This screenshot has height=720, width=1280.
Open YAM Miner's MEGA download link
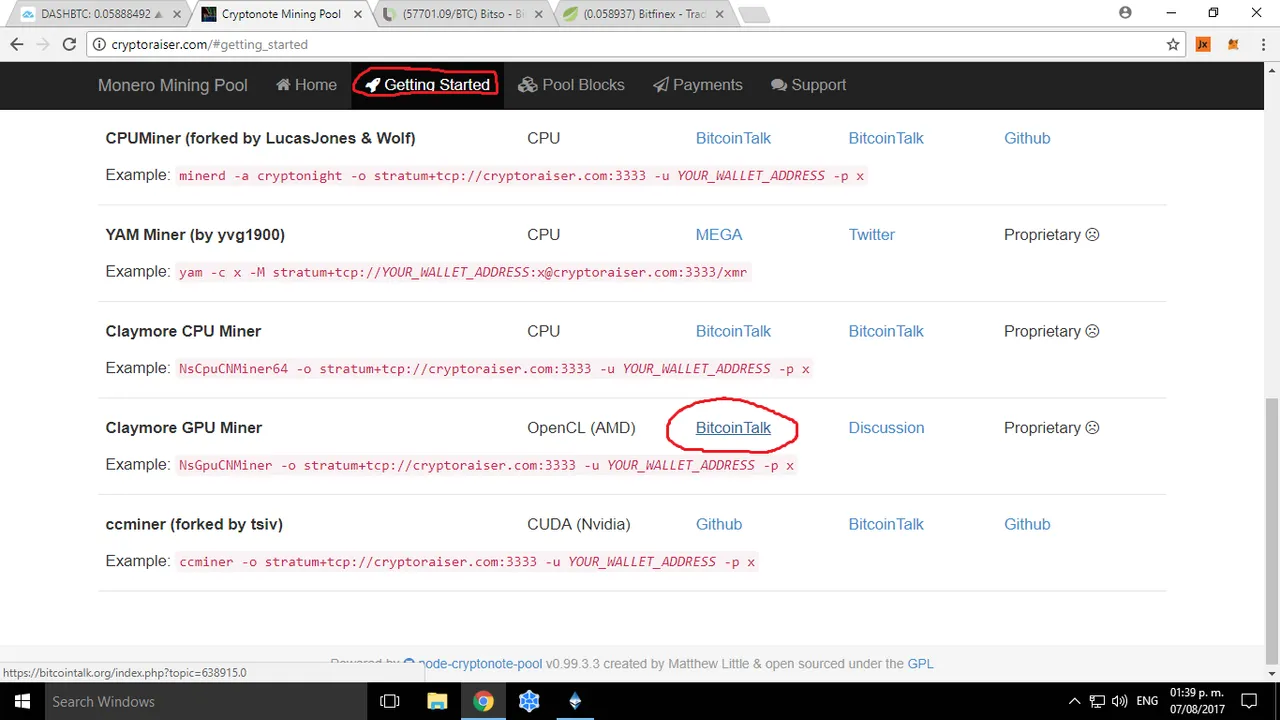coord(719,235)
